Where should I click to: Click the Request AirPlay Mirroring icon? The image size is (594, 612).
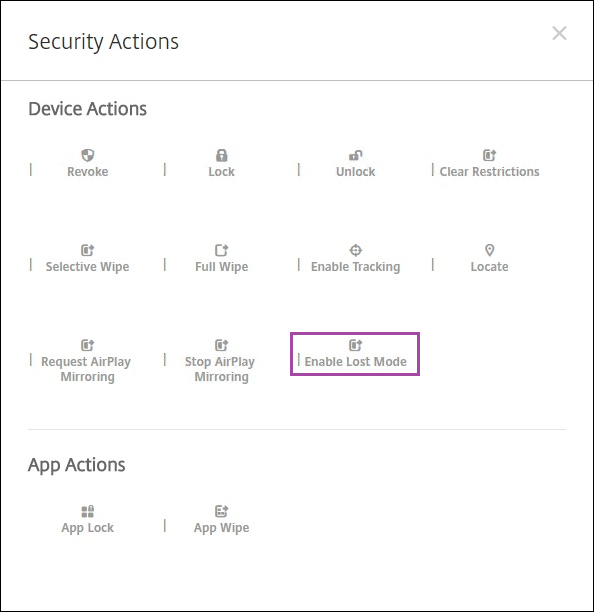[87, 345]
